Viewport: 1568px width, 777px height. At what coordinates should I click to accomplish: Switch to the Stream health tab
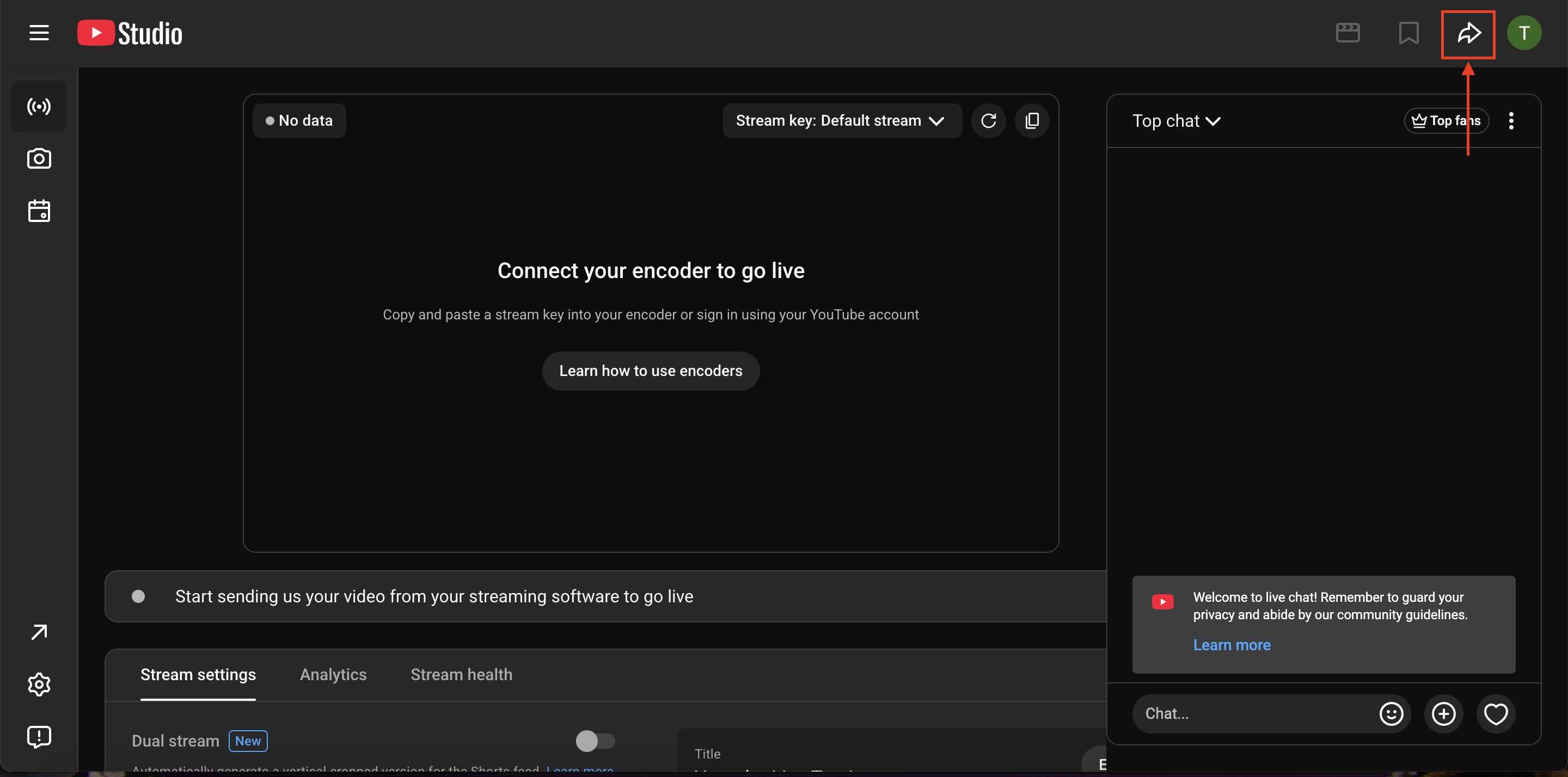pyautogui.click(x=461, y=674)
